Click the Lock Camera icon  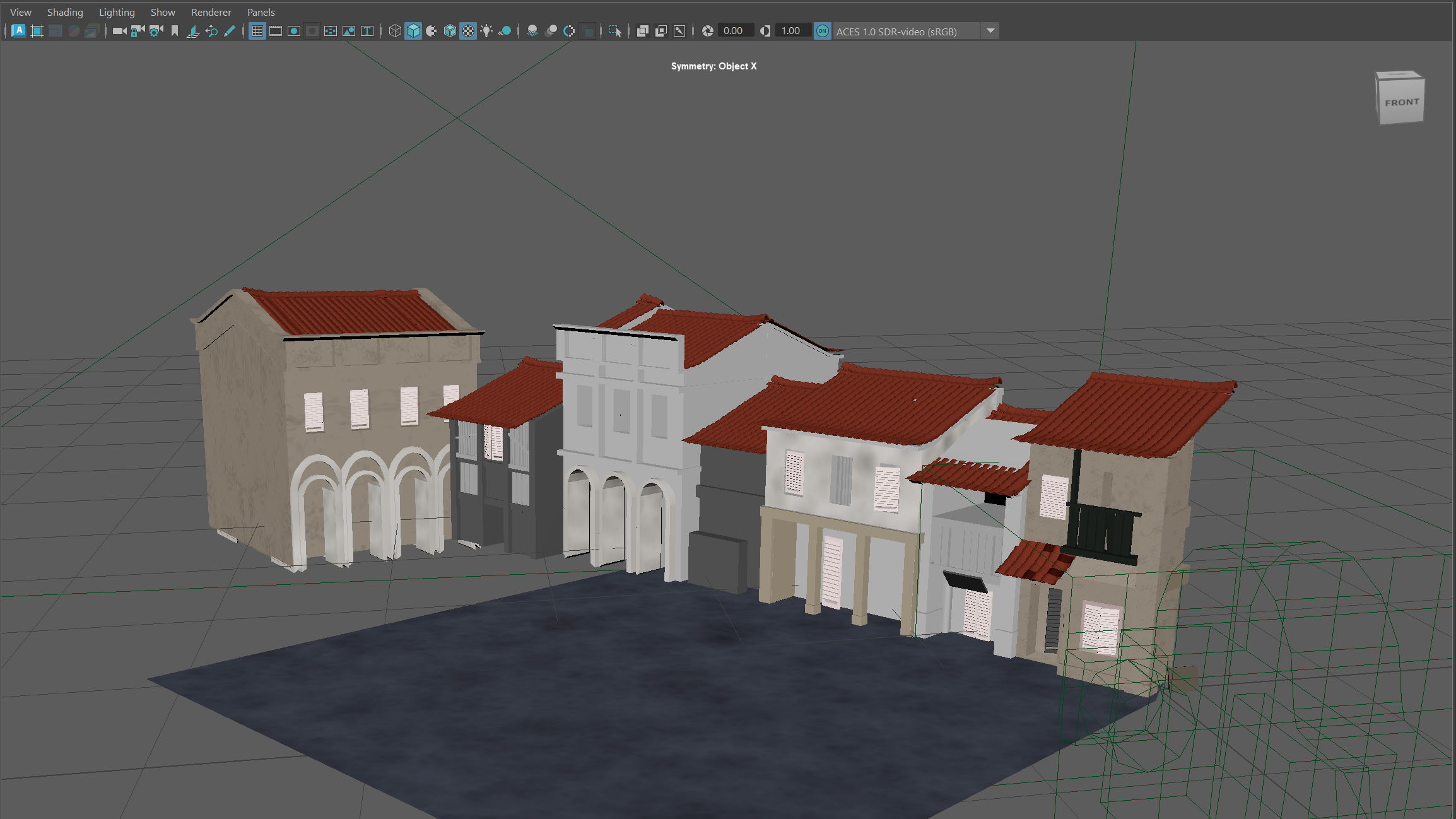[x=138, y=31]
